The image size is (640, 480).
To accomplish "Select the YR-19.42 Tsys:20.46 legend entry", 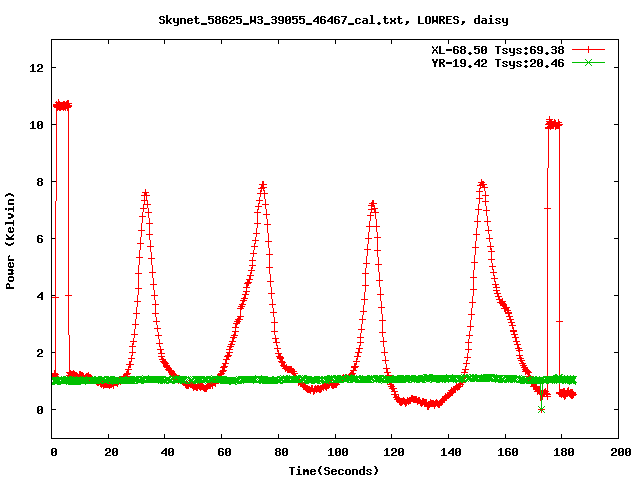I will (498, 63).
